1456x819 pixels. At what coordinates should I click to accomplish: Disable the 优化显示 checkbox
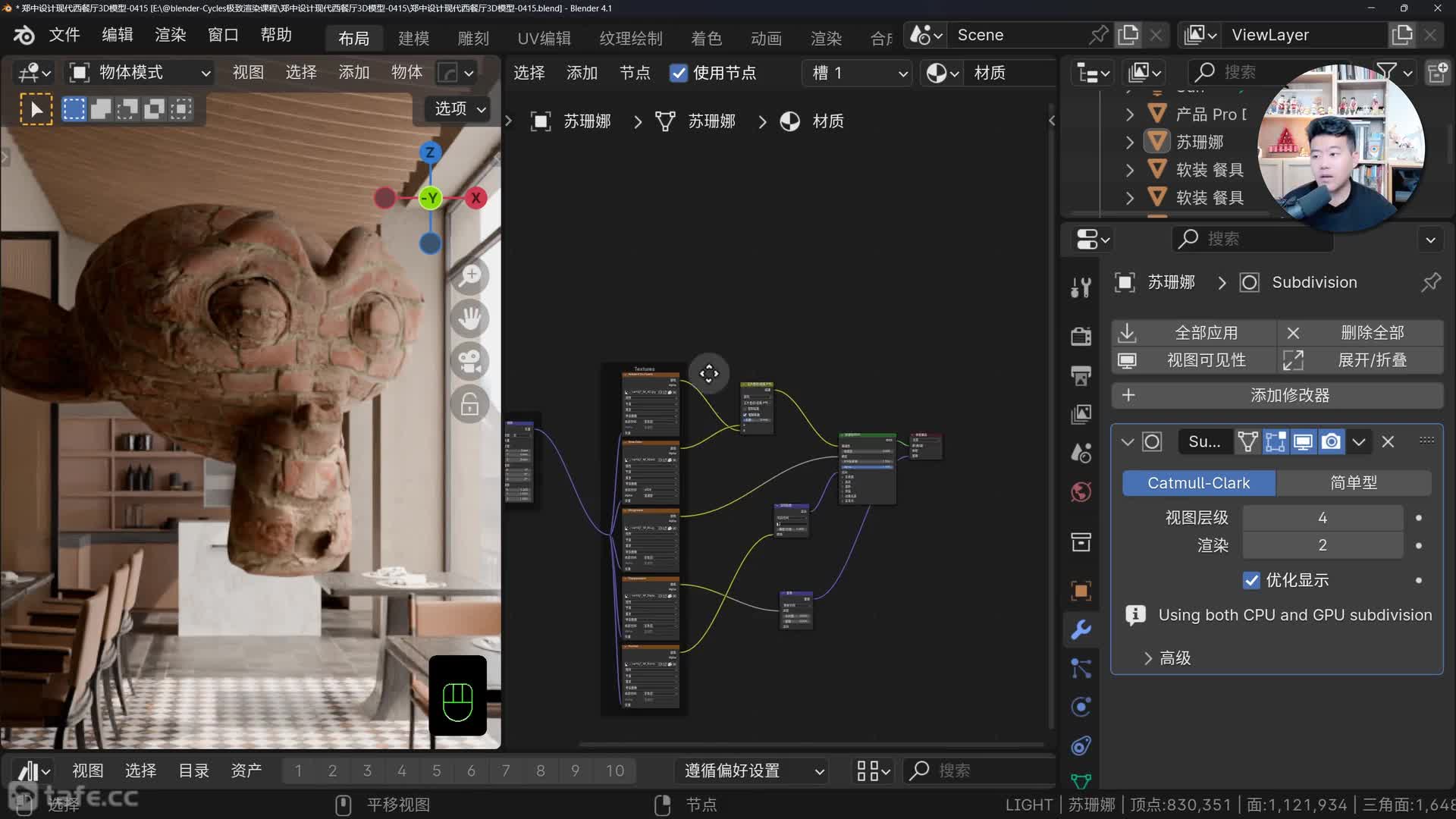[x=1251, y=580]
